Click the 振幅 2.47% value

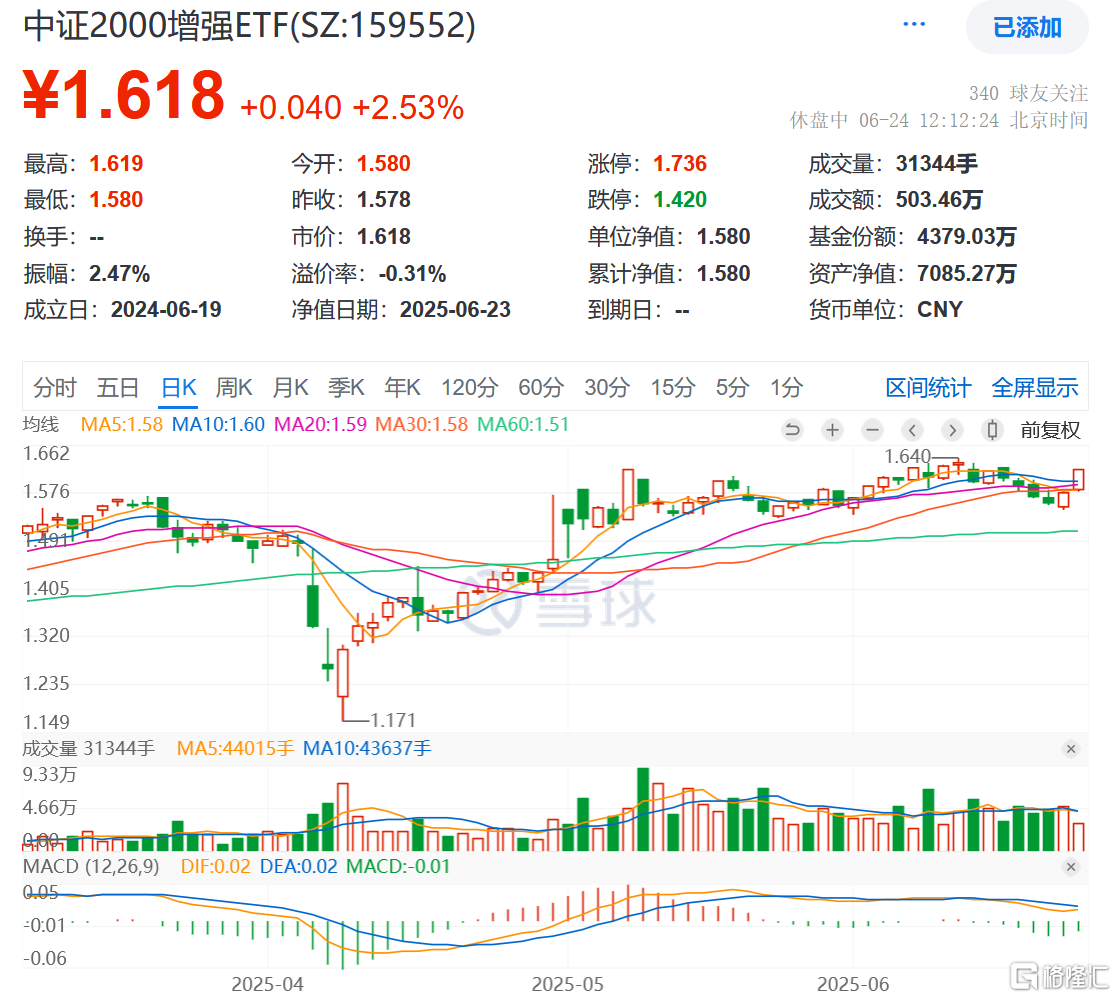(x=120, y=274)
